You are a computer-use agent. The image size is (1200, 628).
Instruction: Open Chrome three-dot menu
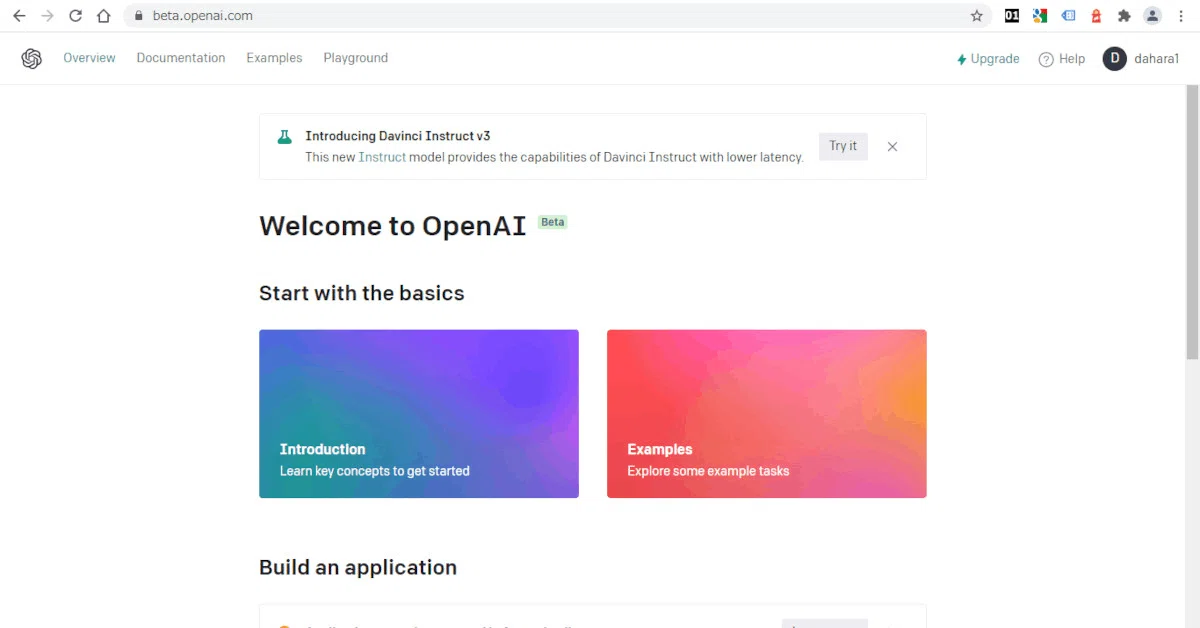point(1181,16)
